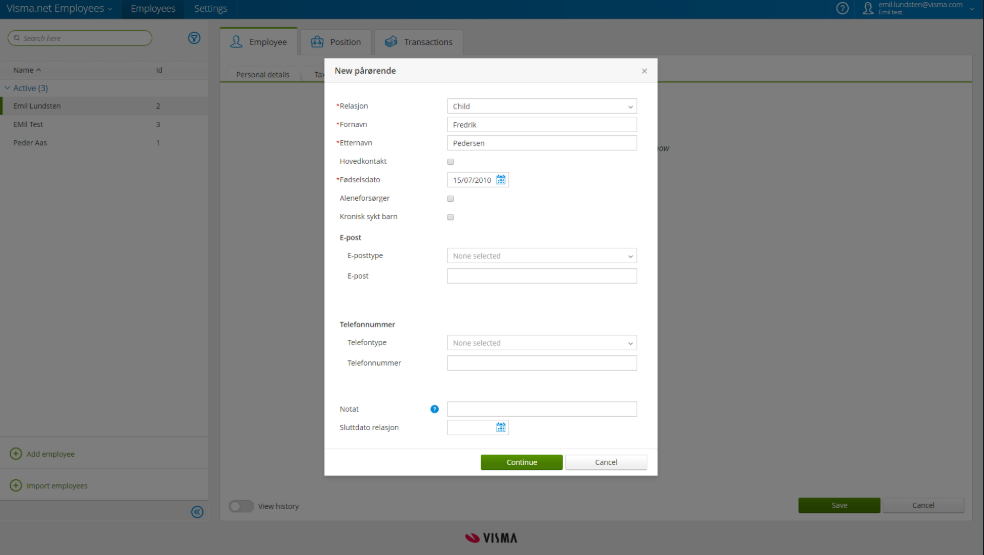Click the Etternavn input field
This screenshot has height=555, width=984.
pyautogui.click(x=542, y=143)
